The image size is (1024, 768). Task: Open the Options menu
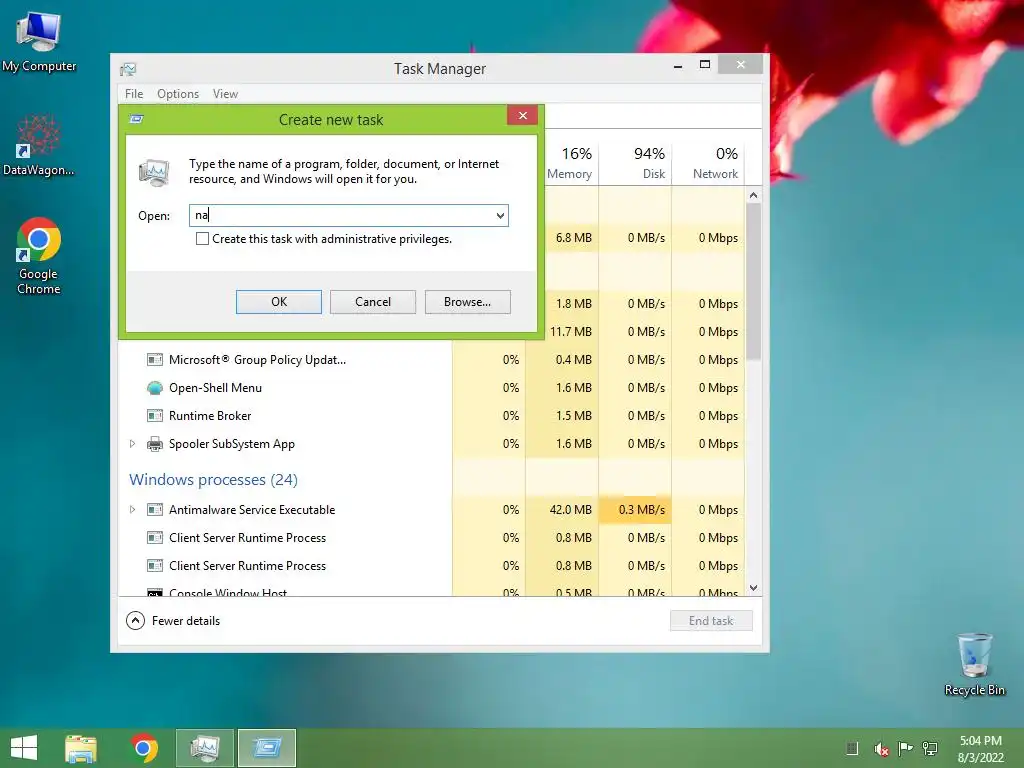178,94
